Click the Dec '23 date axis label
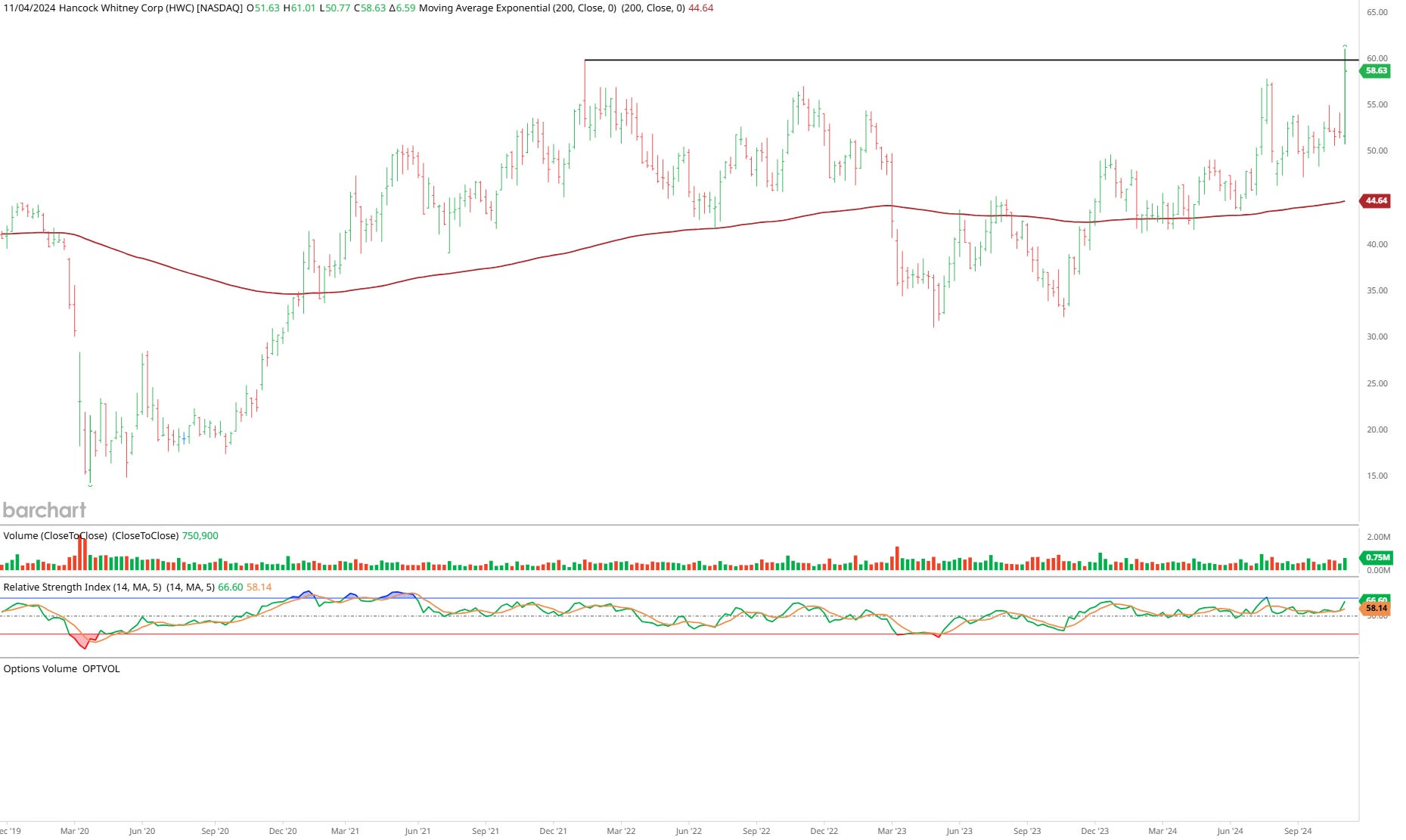Viewport: 1406px width, 840px height. tap(1094, 831)
